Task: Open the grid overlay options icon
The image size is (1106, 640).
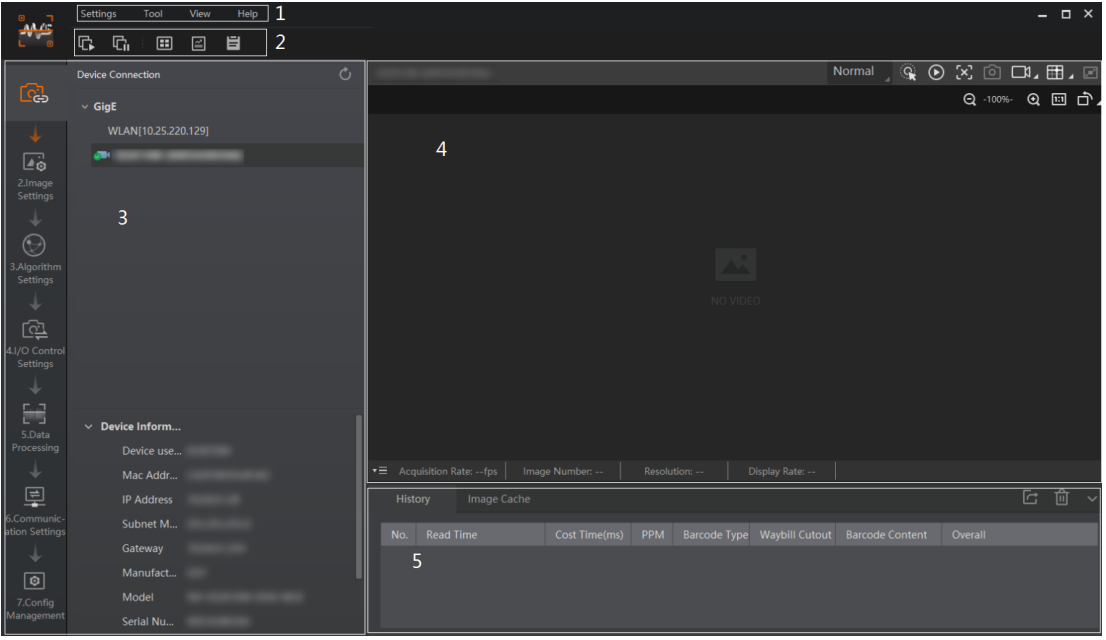Action: click(1056, 73)
